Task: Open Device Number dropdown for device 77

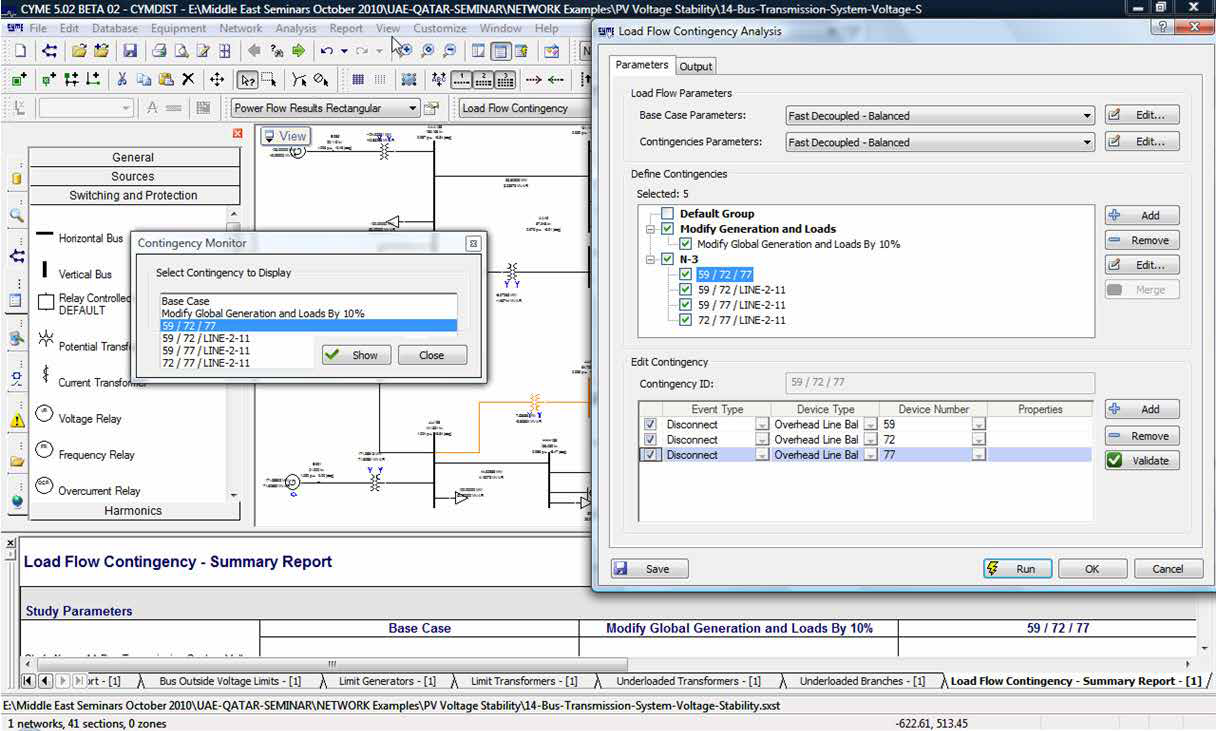Action: [x=978, y=454]
